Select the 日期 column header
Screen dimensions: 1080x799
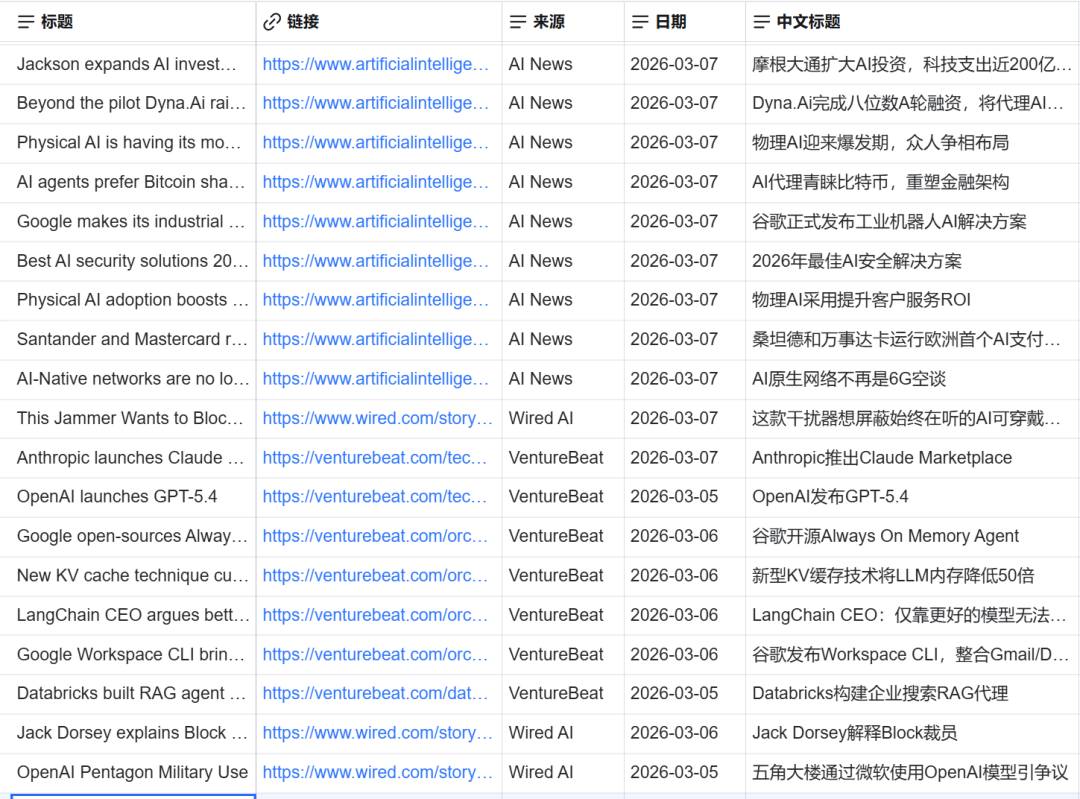pos(685,22)
